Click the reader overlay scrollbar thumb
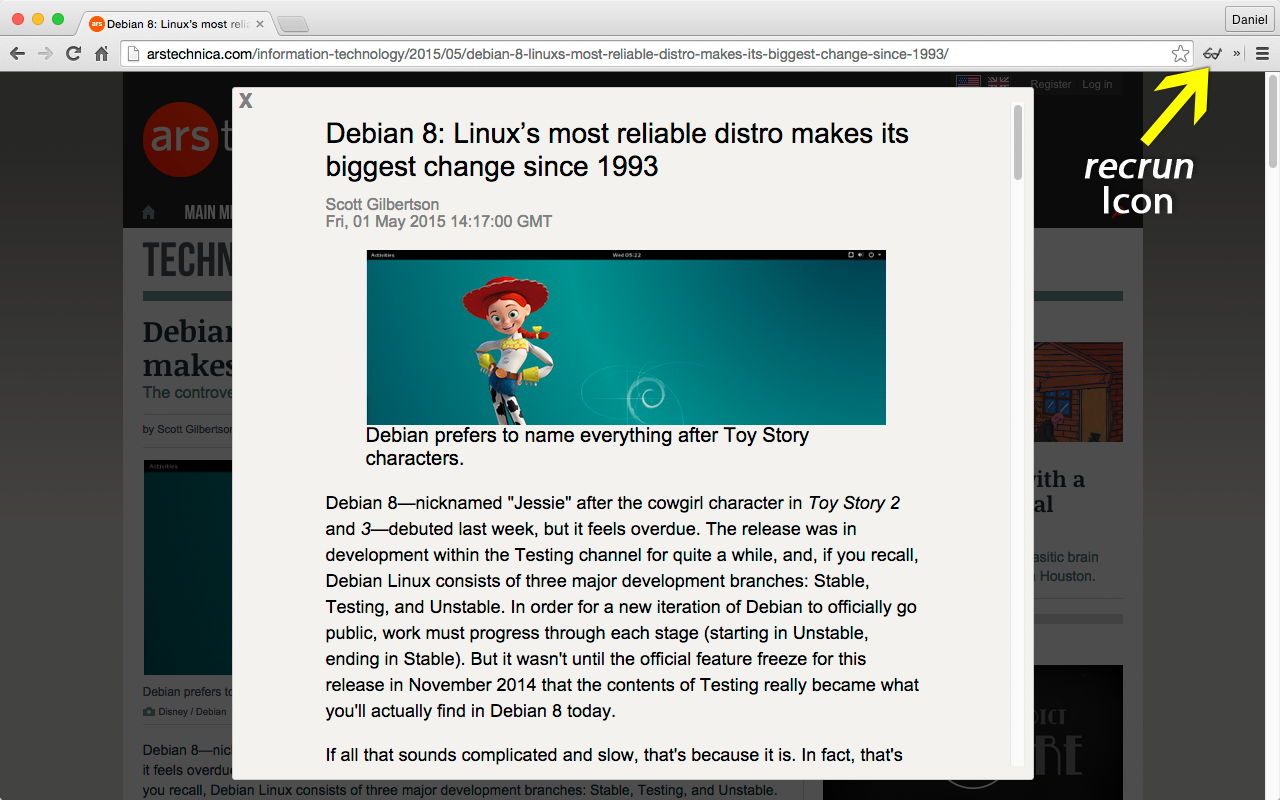The height and width of the screenshot is (800, 1280). coord(1018,142)
